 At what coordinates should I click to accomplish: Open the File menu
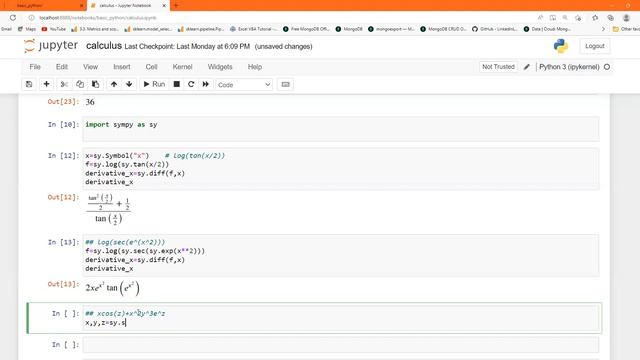(x=35, y=67)
